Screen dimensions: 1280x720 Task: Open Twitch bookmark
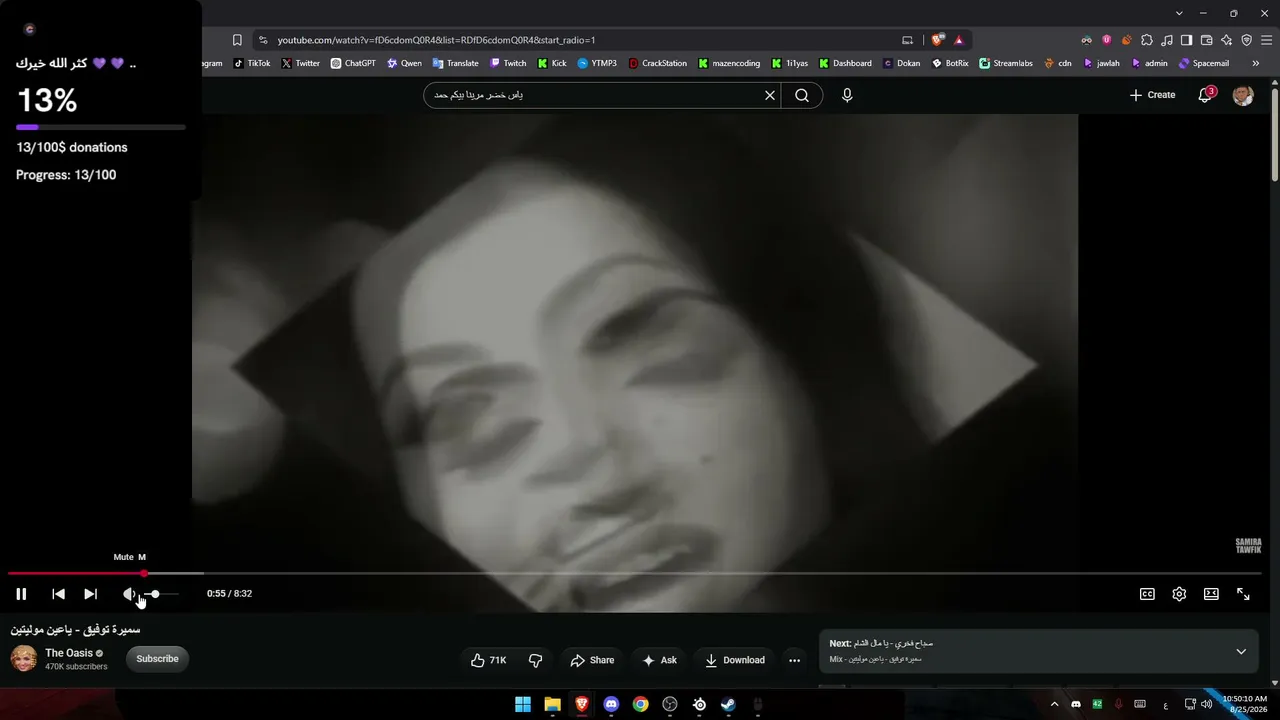point(508,63)
